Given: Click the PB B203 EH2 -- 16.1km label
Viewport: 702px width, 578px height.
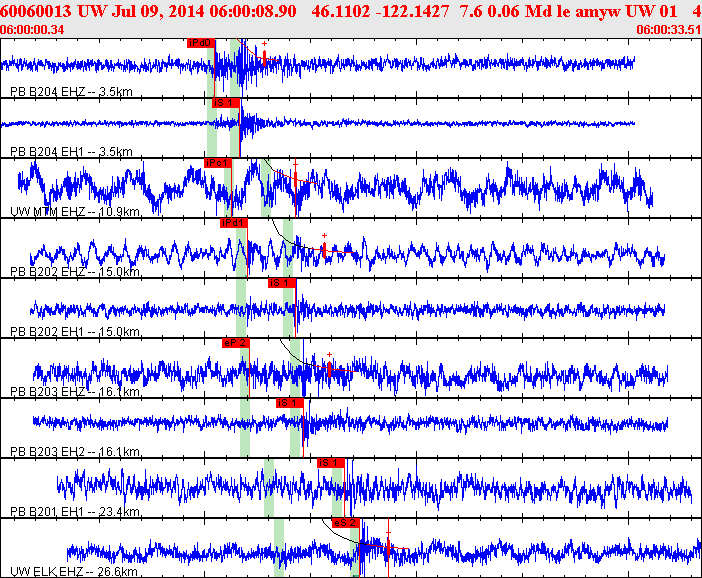Looking at the screenshot, I should coord(75,452).
